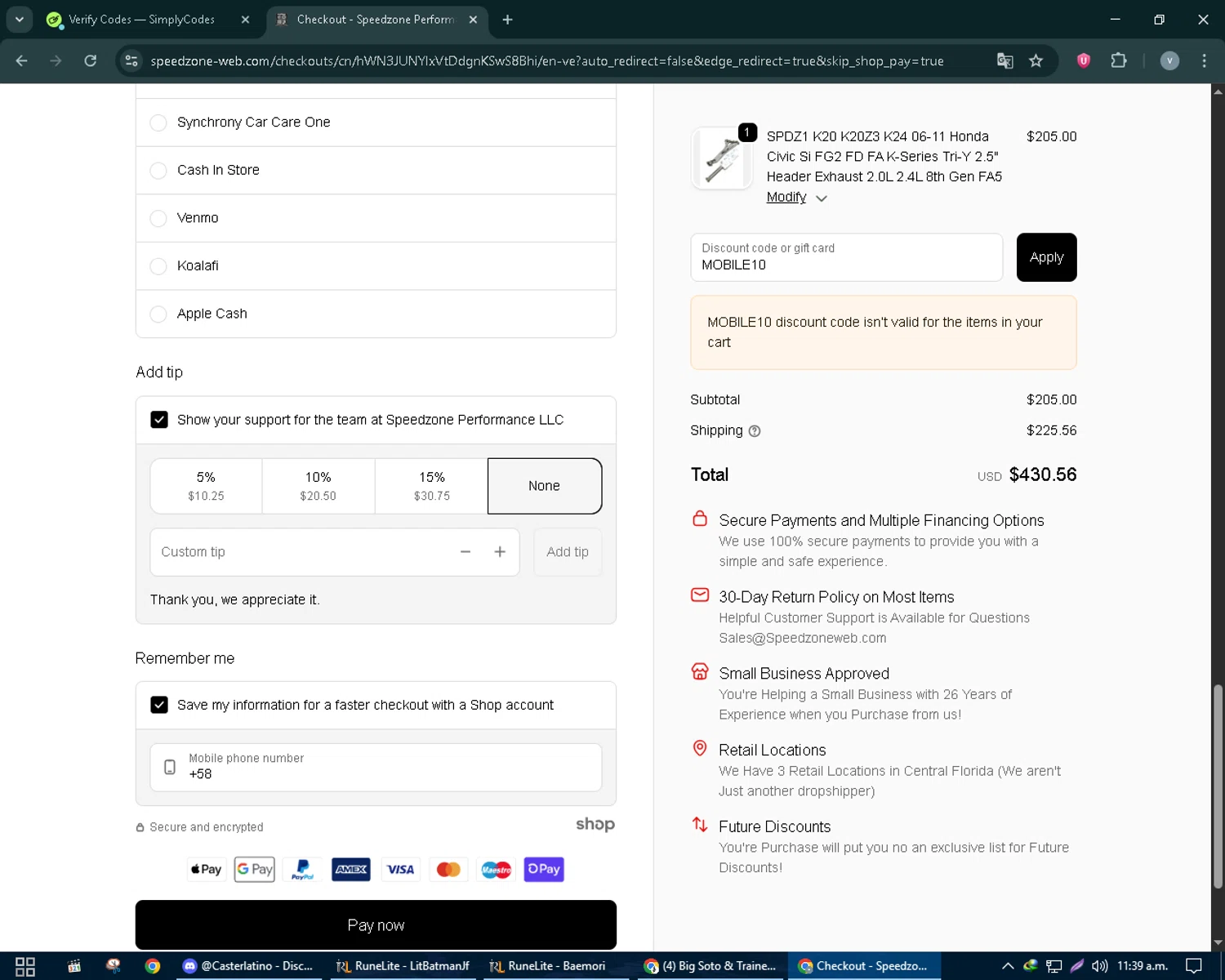
Task: Click the American Express card icon
Action: pyautogui.click(x=351, y=869)
